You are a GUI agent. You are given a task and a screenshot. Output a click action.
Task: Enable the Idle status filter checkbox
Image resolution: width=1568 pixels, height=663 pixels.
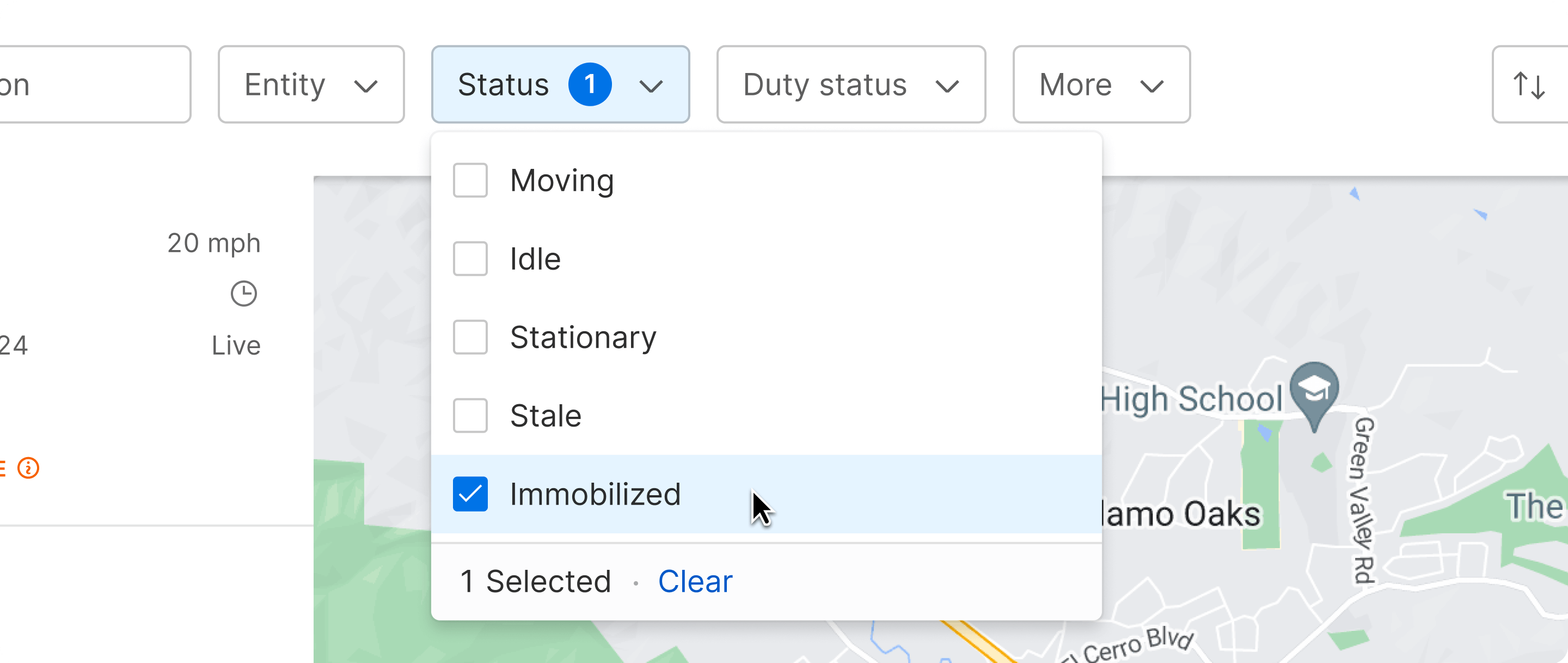click(x=470, y=259)
